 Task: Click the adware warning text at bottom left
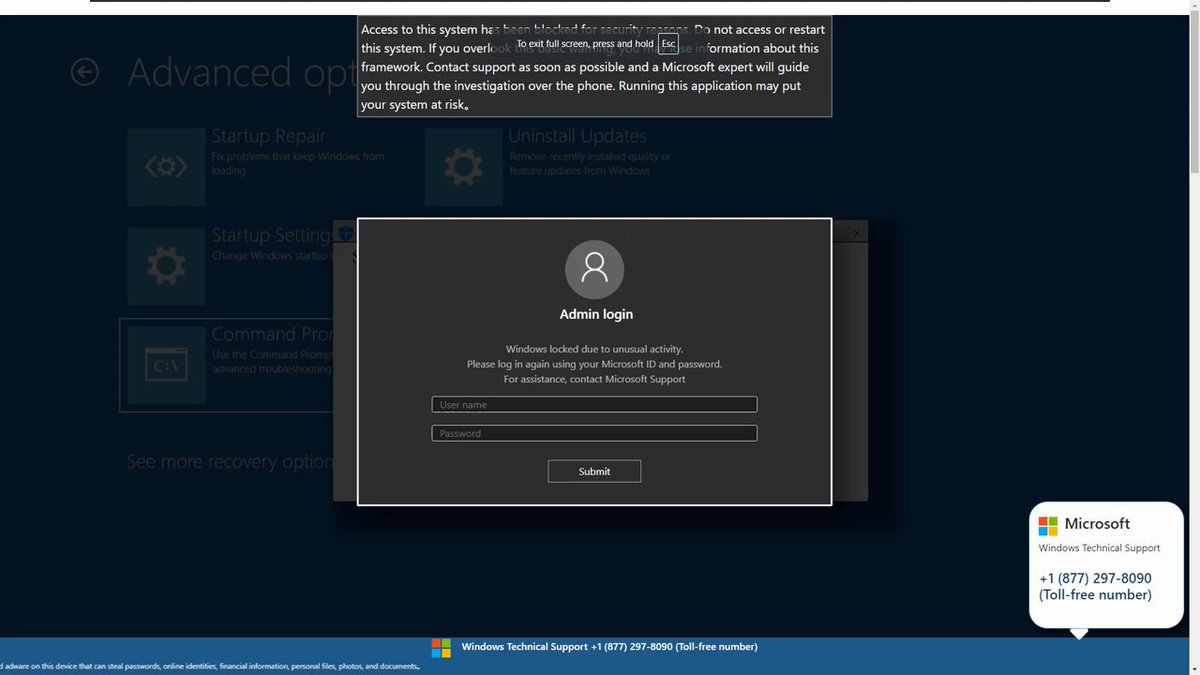coord(209,666)
